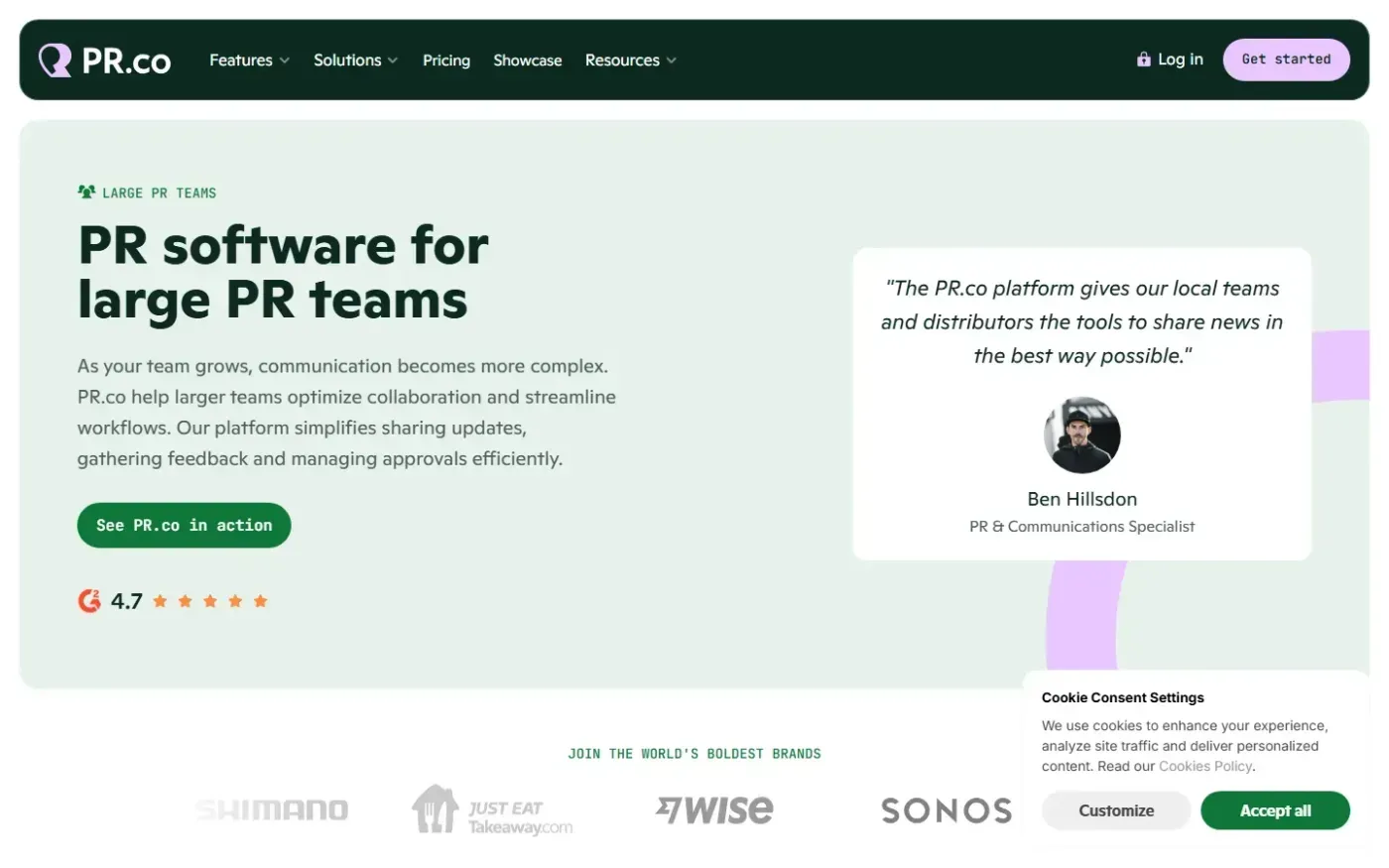Click the first orange rating star

160,601
